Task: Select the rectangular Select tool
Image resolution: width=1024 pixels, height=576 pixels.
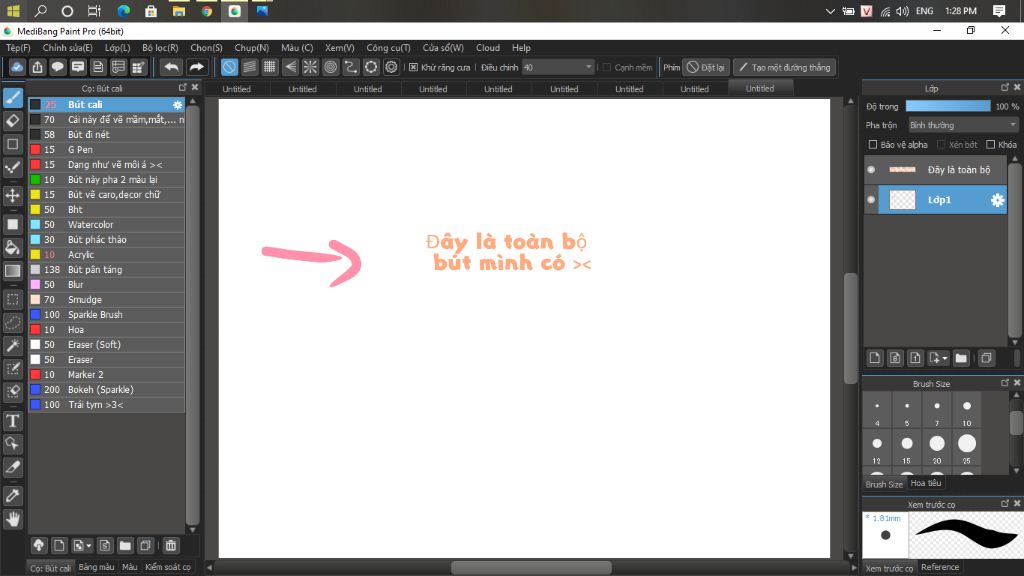Action: (12, 300)
